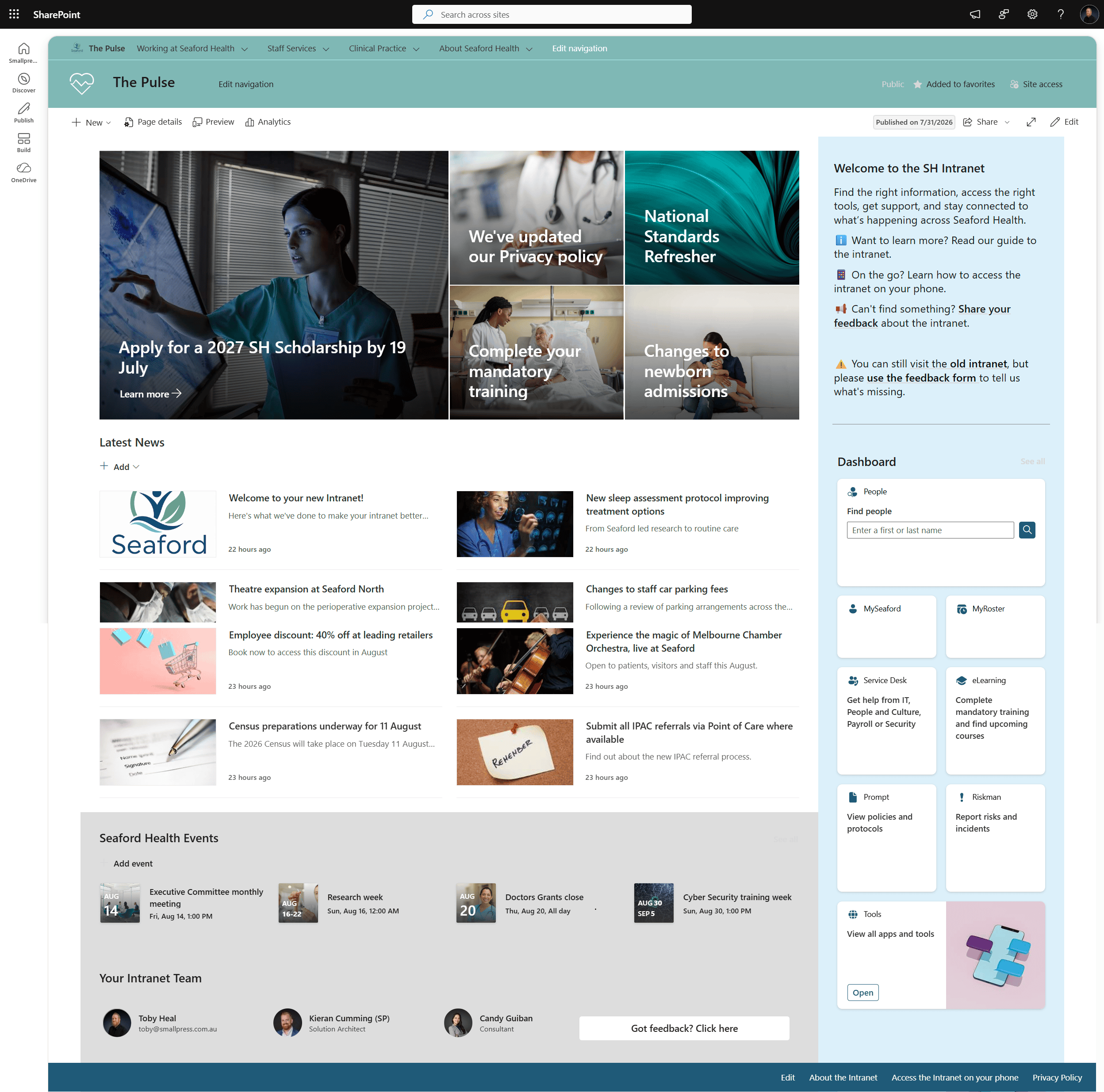The width and height of the screenshot is (1104, 1092).
Task: Click the People search magnifier button
Action: coord(1027,530)
